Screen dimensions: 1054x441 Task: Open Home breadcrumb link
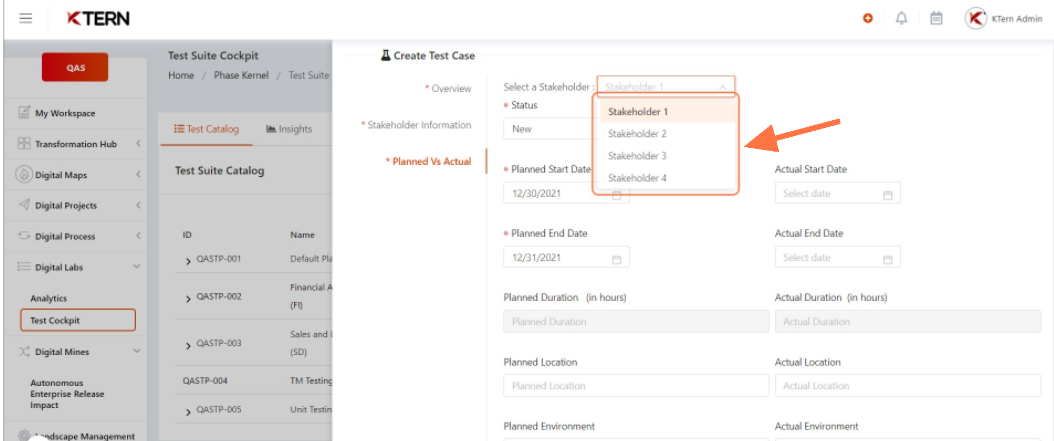pyautogui.click(x=181, y=75)
